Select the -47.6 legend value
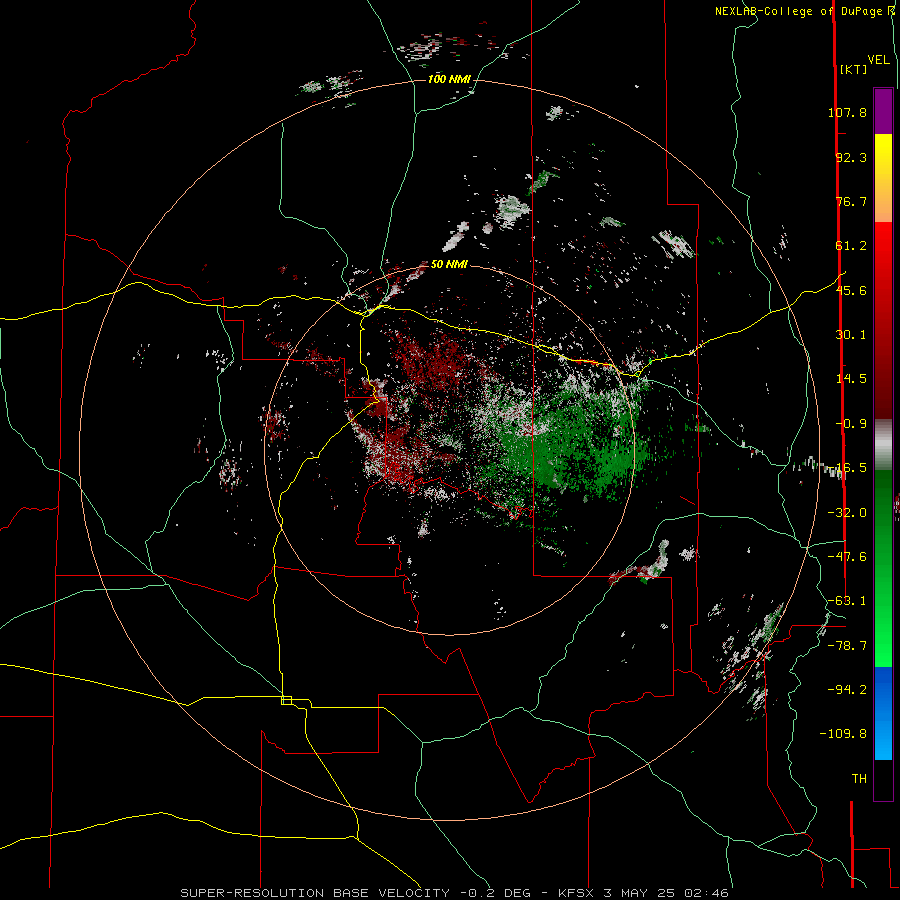The image size is (900, 900). coord(847,557)
